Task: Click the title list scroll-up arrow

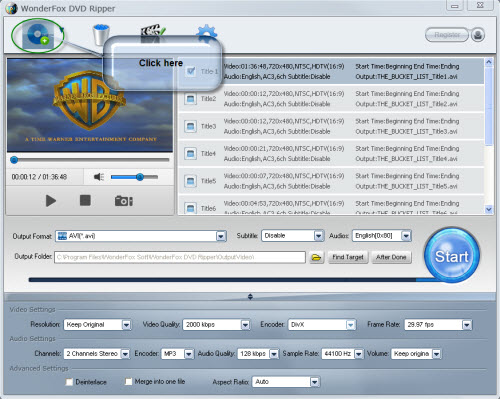Action: pyautogui.click(x=489, y=62)
